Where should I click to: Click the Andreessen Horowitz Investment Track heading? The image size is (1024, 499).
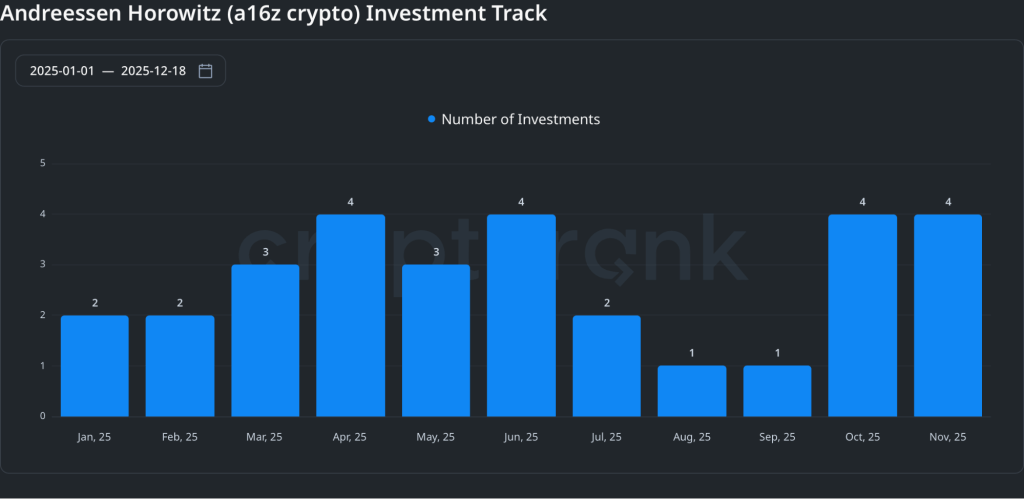(x=273, y=14)
